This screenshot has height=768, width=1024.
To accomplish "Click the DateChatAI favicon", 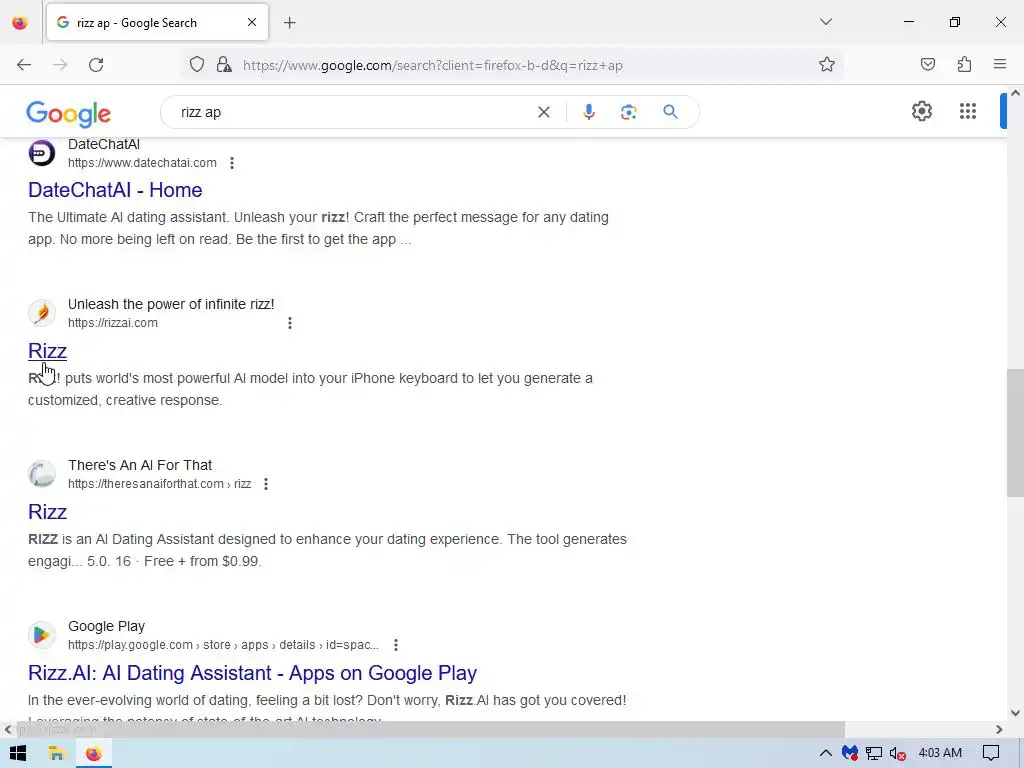I will 42,153.
